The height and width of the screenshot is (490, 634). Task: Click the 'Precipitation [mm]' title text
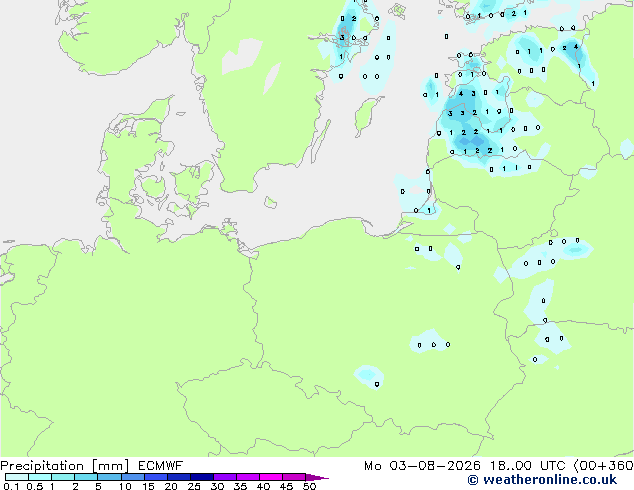click(x=65, y=466)
